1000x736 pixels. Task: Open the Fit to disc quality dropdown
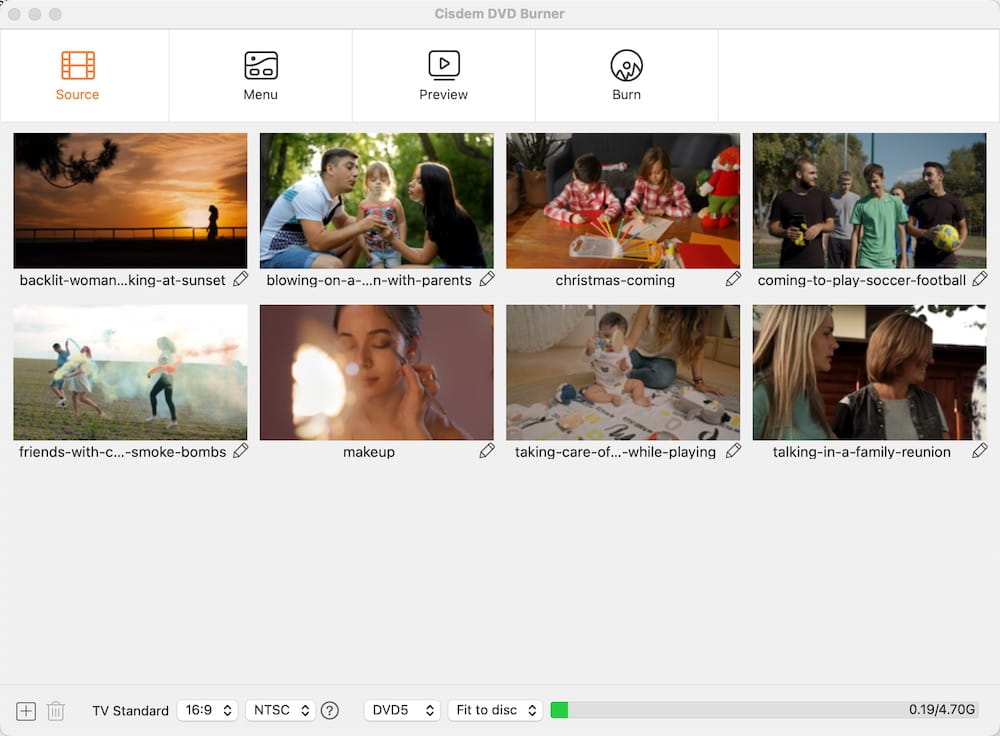[x=495, y=710]
